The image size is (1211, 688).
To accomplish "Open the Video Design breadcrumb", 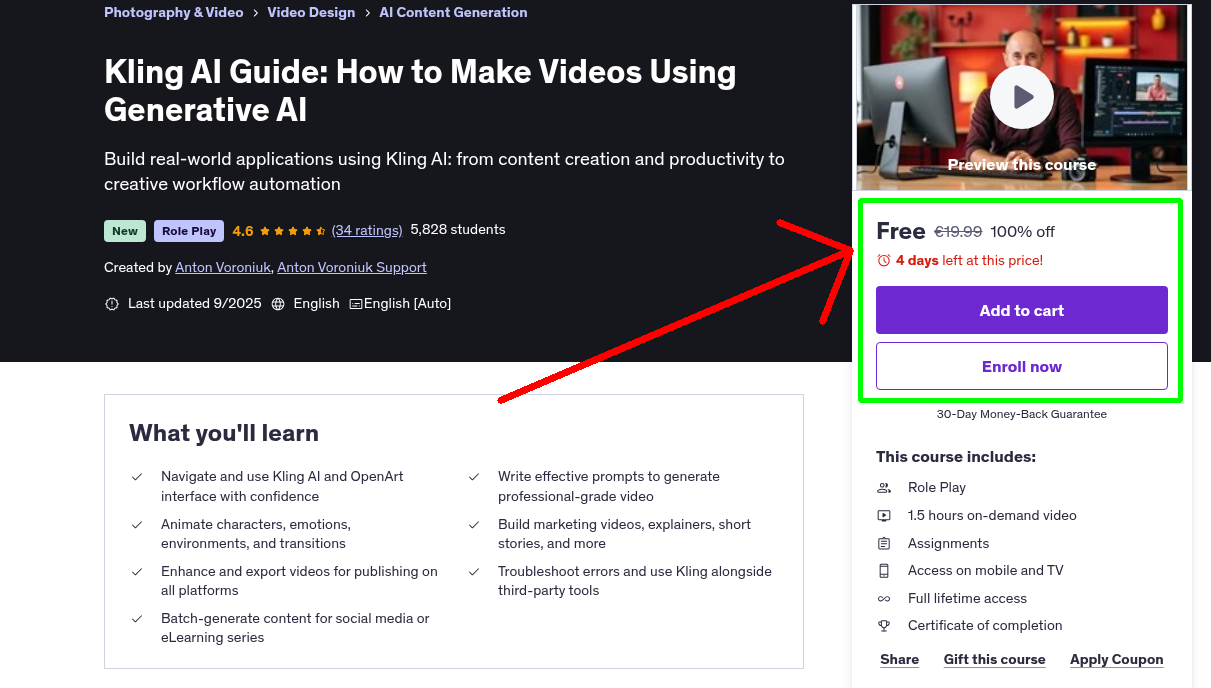I will [x=311, y=12].
